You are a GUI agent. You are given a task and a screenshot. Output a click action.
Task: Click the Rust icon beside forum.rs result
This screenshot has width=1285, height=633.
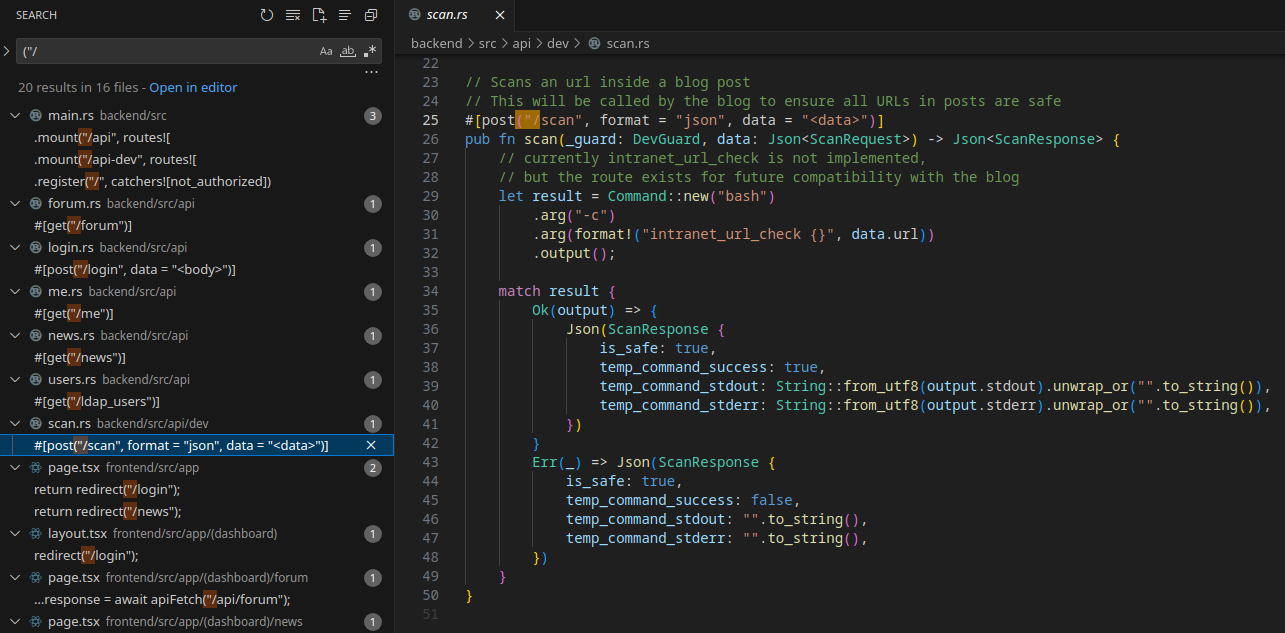click(x=36, y=204)
